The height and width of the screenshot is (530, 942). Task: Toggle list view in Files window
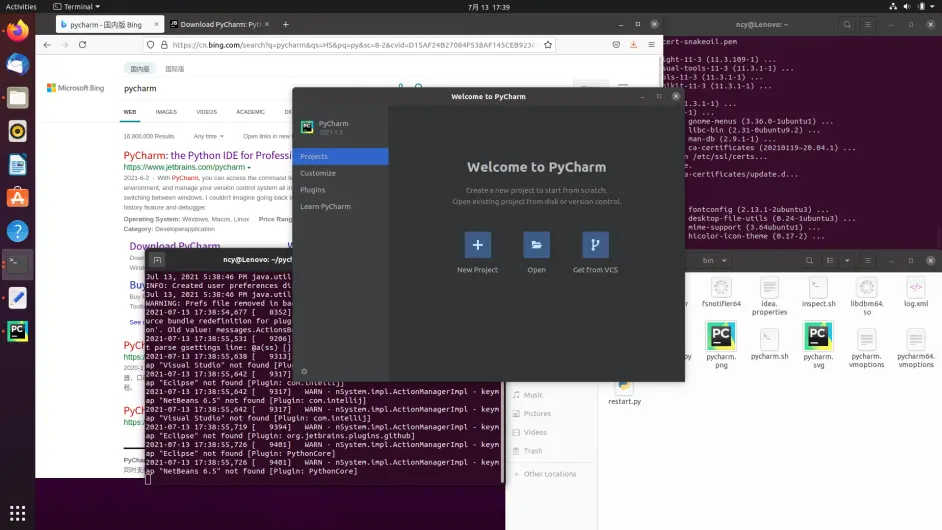tap(830, 260)
